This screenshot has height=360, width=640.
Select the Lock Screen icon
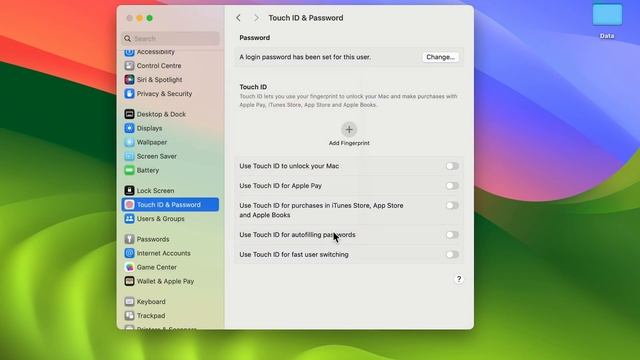129,190
